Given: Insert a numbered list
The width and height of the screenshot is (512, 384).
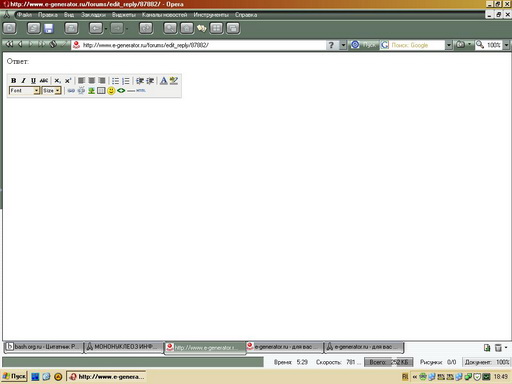Looking at the screenshot, I should pyautogui.click(x=126, y=81).
